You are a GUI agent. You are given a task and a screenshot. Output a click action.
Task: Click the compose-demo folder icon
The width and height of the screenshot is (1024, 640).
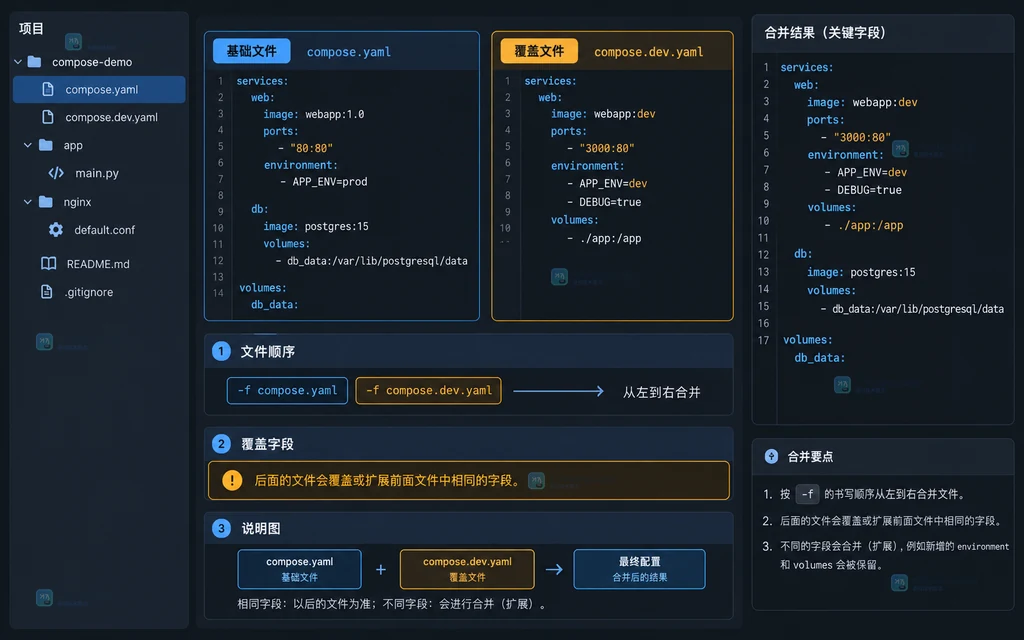(35, 62)
